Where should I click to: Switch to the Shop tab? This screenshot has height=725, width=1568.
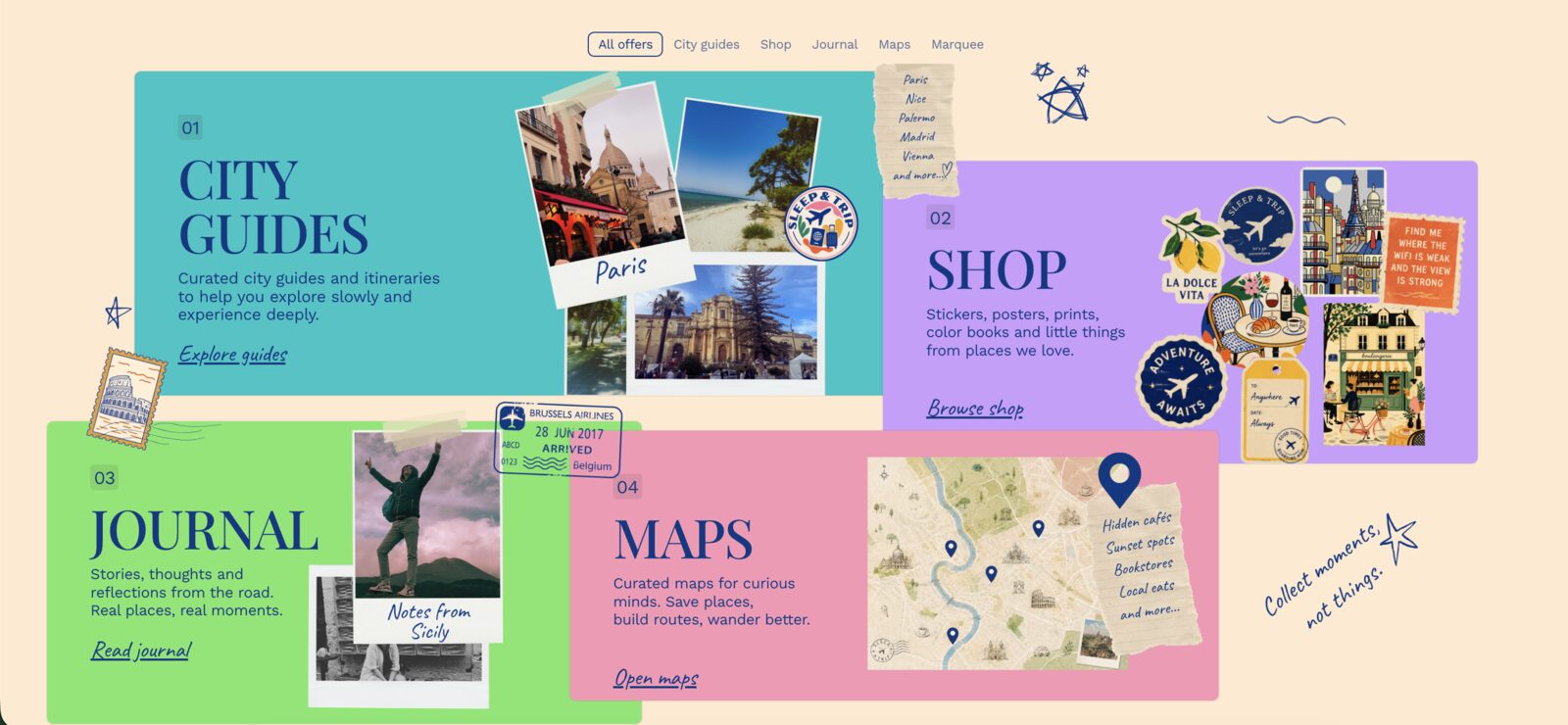coord(775,44)
